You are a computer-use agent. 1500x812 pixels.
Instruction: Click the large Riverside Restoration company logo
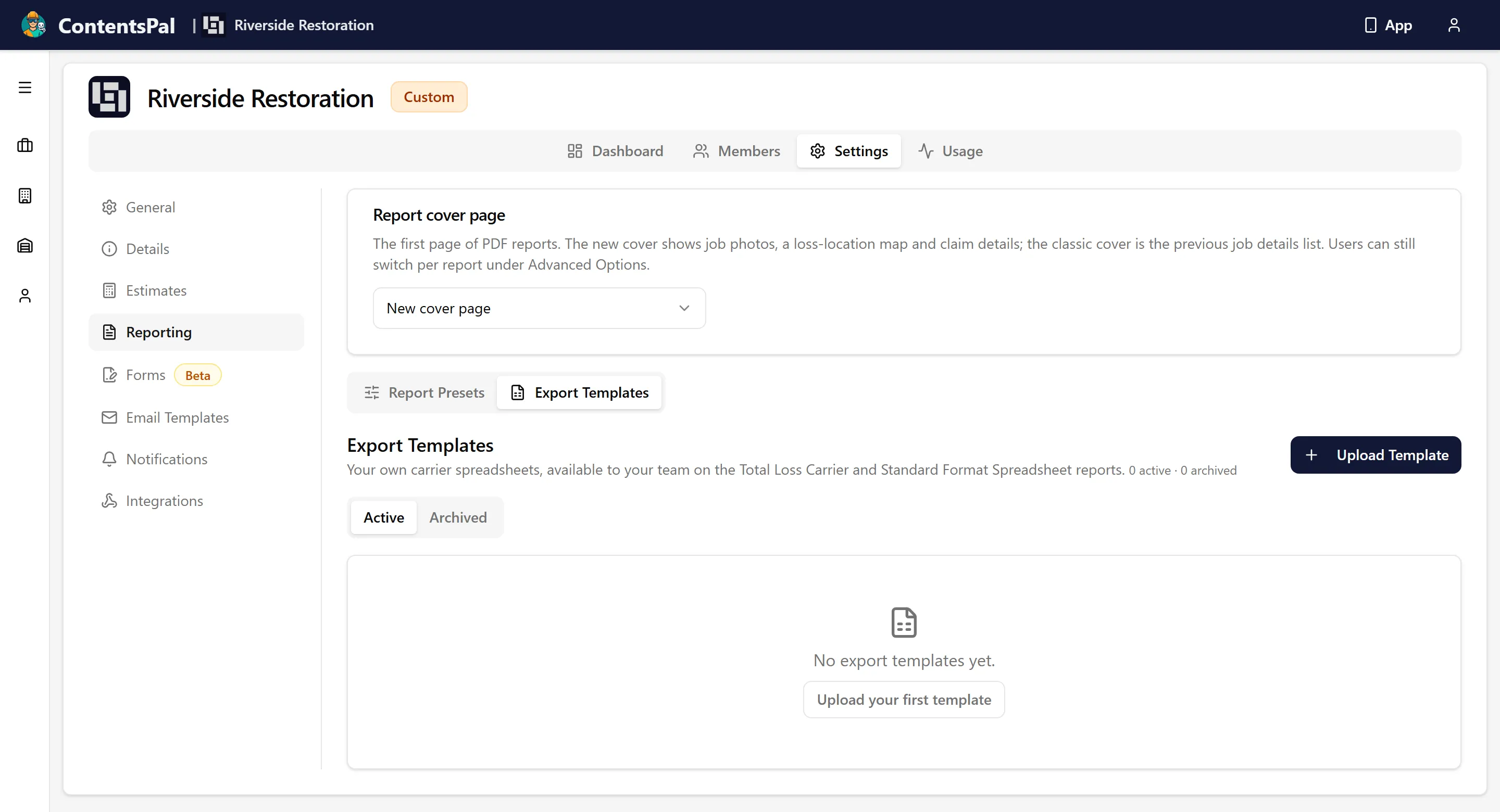coord(109,97)
